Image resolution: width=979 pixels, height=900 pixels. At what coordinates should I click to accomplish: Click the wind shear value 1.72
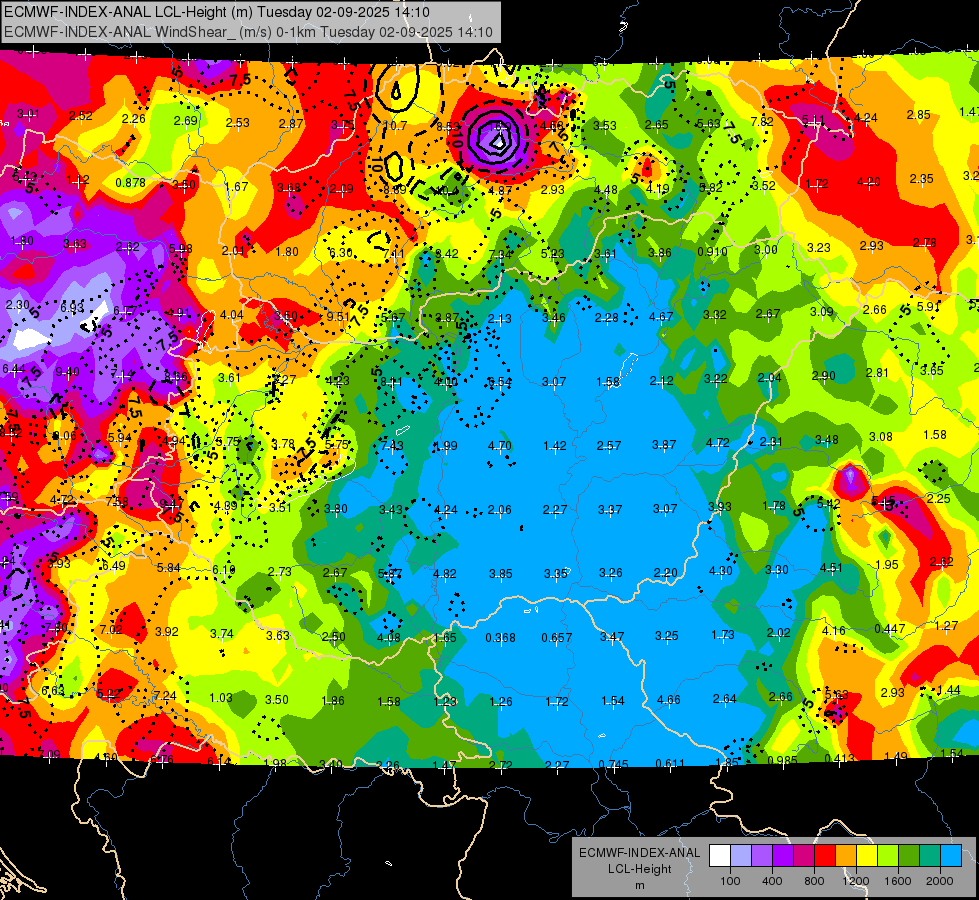pyautogui.click(x=557, y=702)
